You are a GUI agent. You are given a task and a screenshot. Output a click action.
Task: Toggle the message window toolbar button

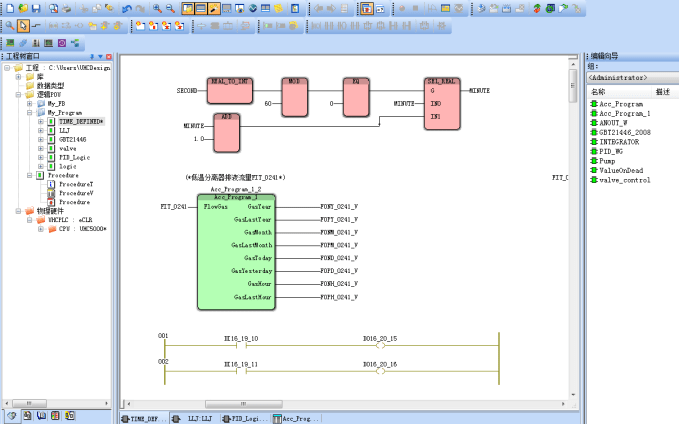tap(200, 8)
